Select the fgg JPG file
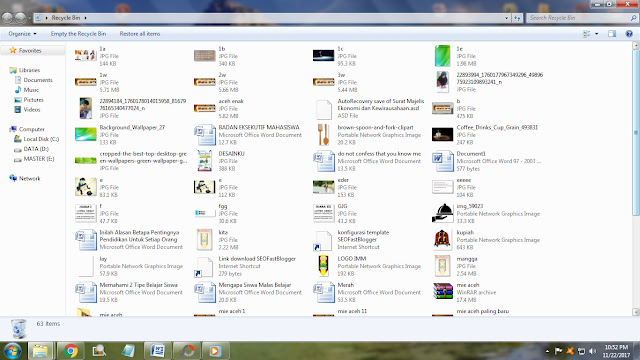The height and width of the screenshot is (360, 640). click(x=216, y=213)
